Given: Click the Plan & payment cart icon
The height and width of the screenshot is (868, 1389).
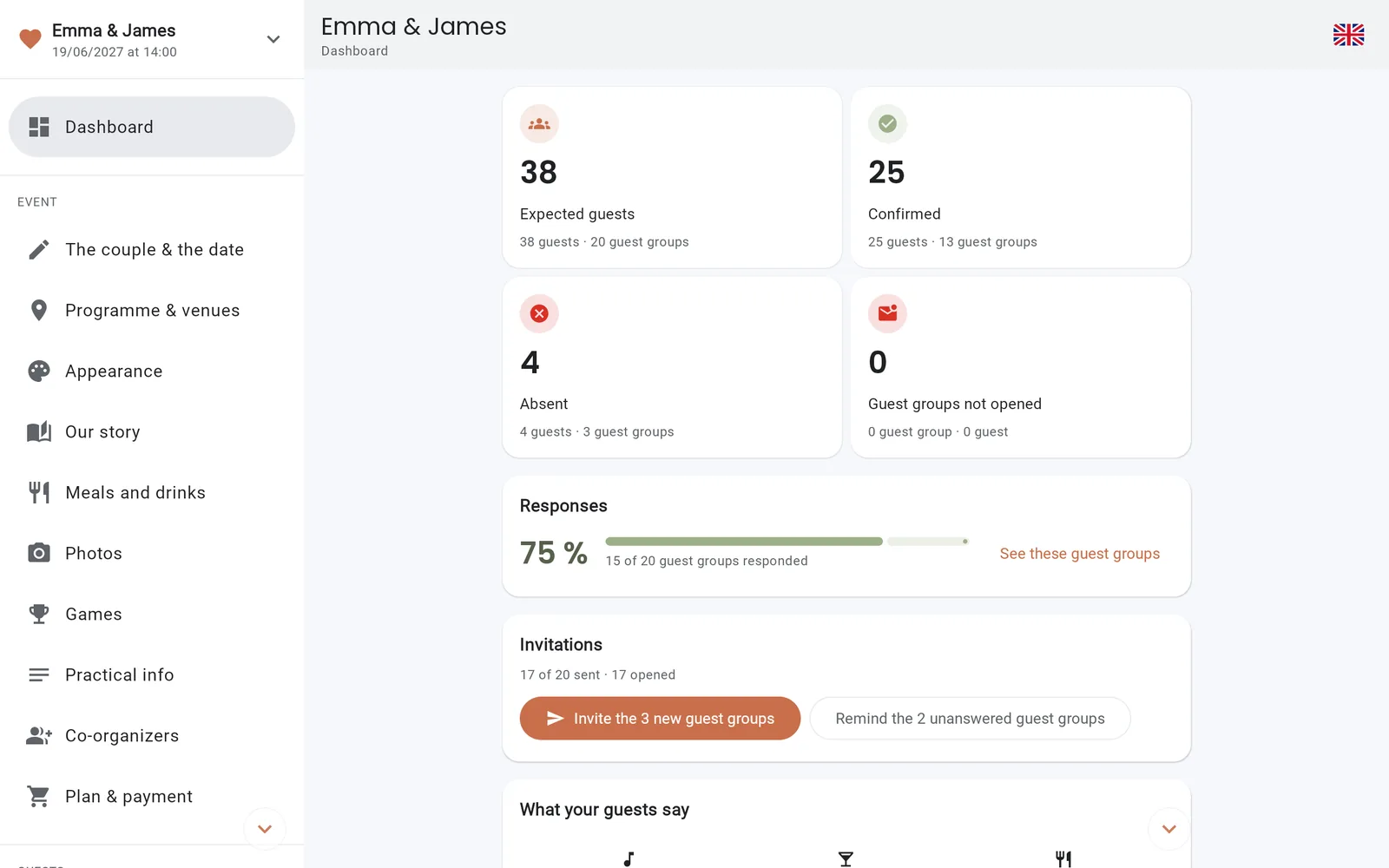Looking at the screenshot, I should (39, 797).
